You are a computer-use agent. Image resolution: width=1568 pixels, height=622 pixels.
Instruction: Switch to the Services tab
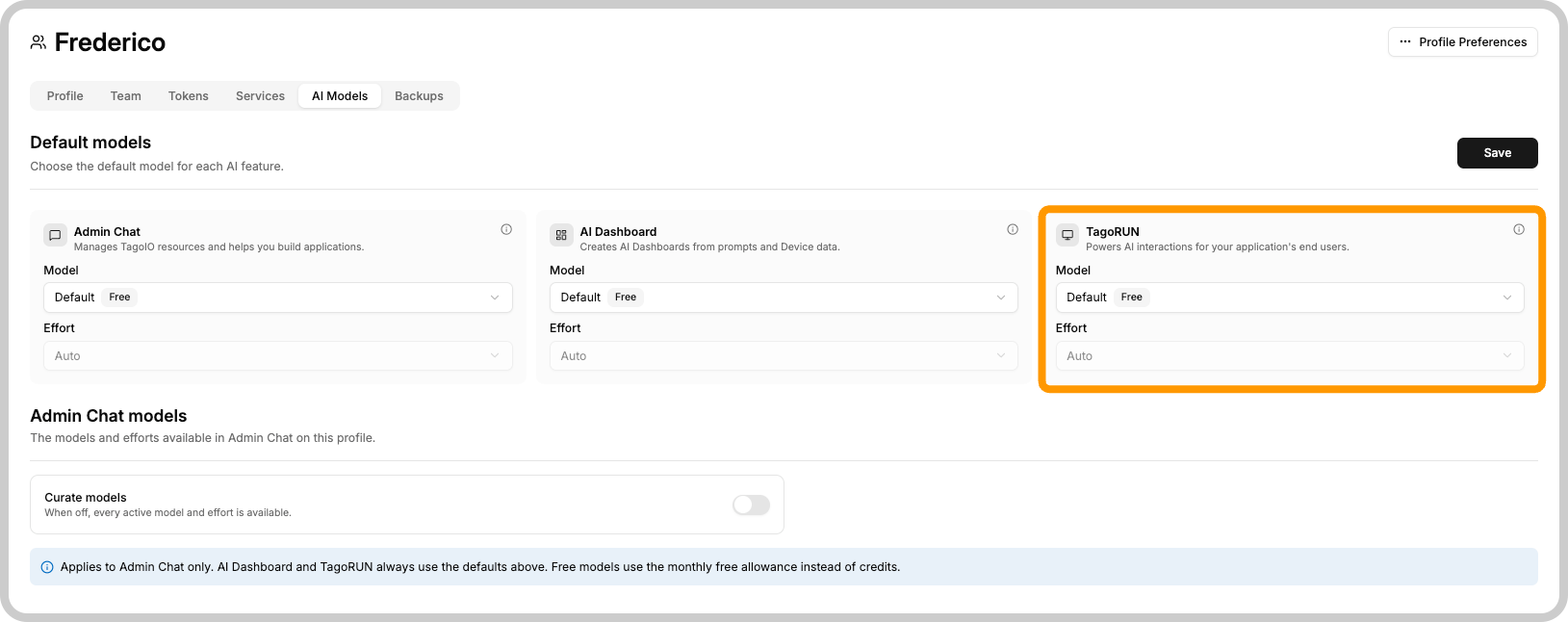(x=260, y=96)
